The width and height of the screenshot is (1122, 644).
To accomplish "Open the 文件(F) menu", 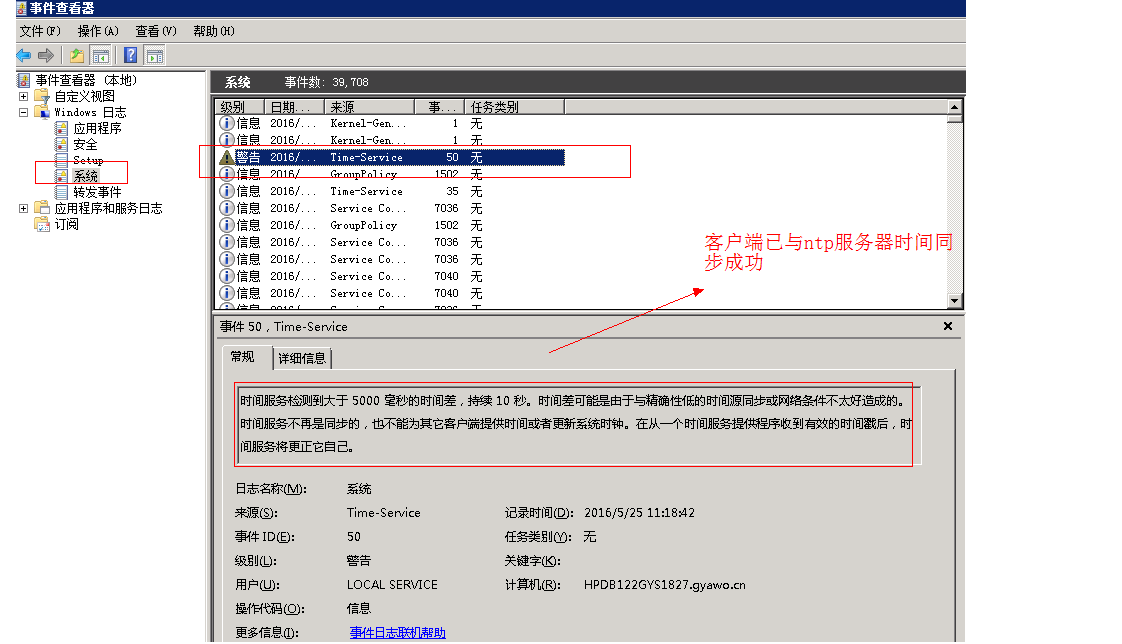I will (40, 31).
